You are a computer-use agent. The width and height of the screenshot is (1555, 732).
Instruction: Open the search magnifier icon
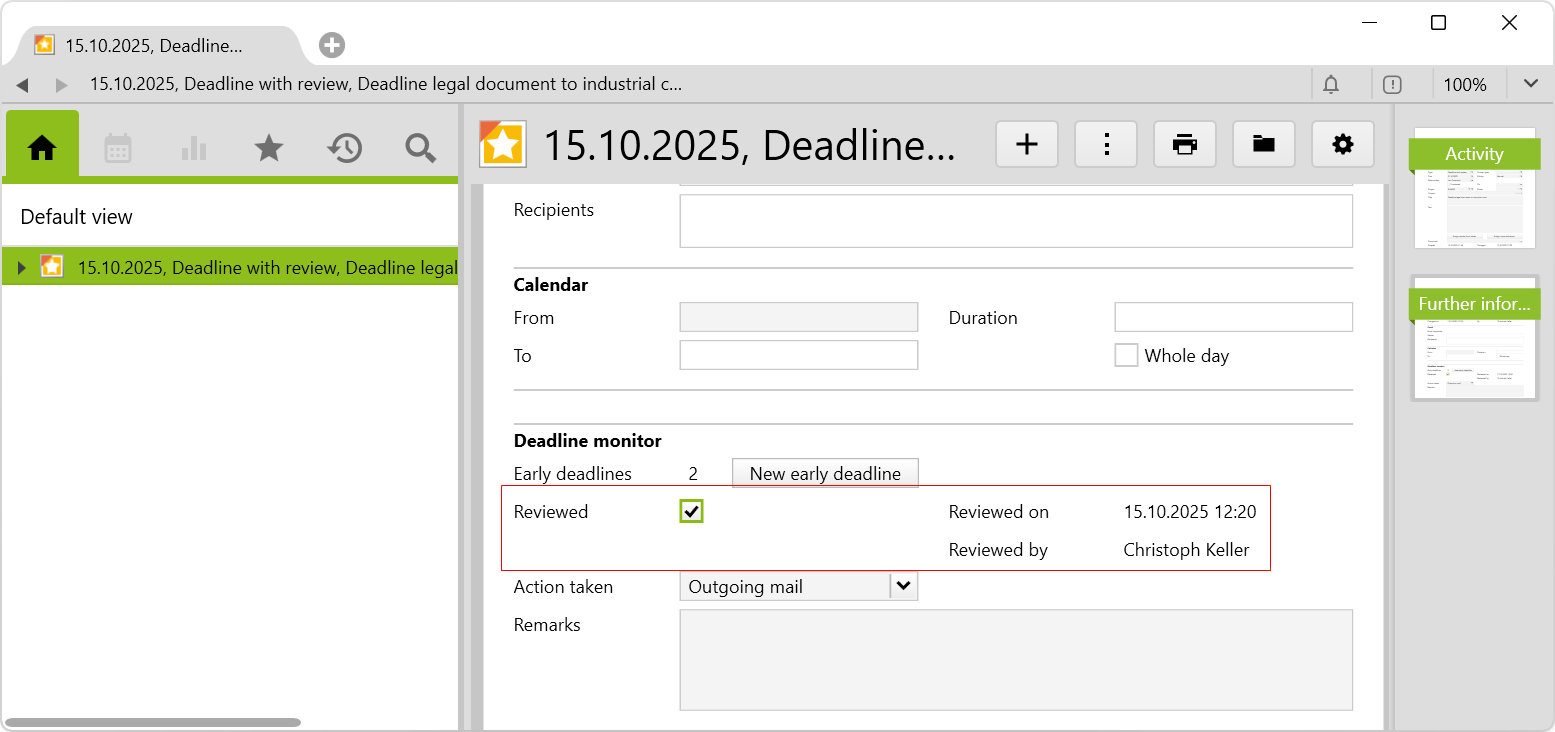[420, 148]
